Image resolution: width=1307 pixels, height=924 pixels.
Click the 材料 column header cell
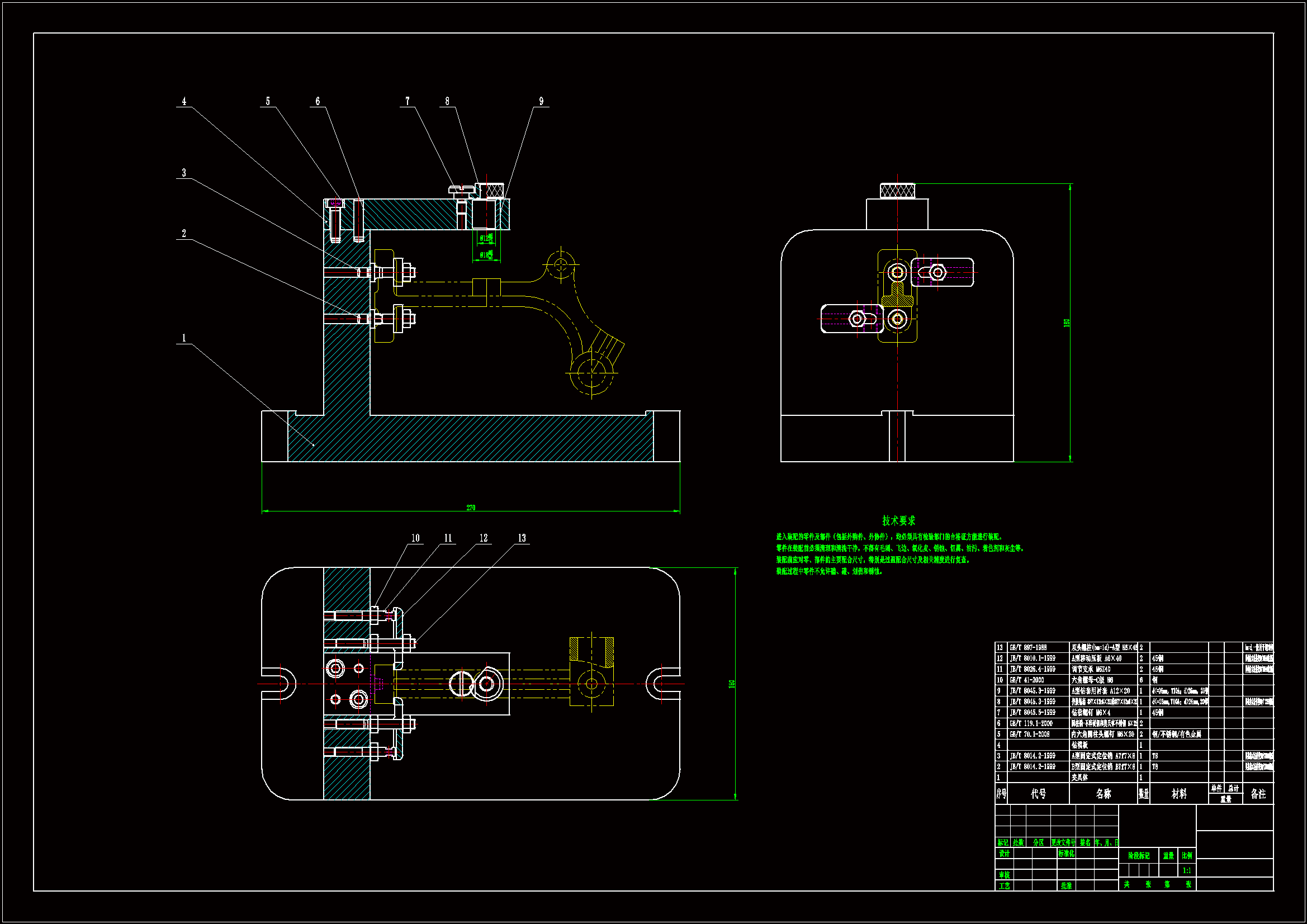(1179, 794)
